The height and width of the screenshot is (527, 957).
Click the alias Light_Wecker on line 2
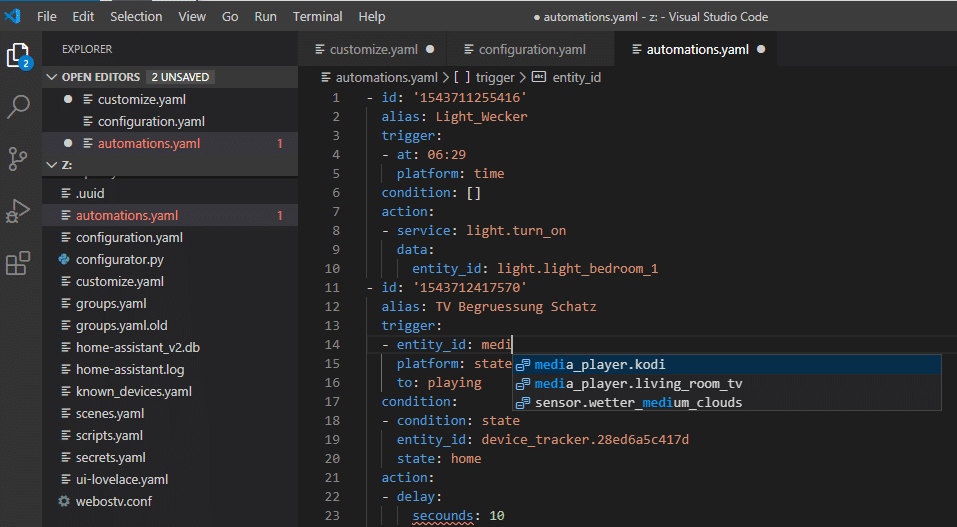point(482,117)
